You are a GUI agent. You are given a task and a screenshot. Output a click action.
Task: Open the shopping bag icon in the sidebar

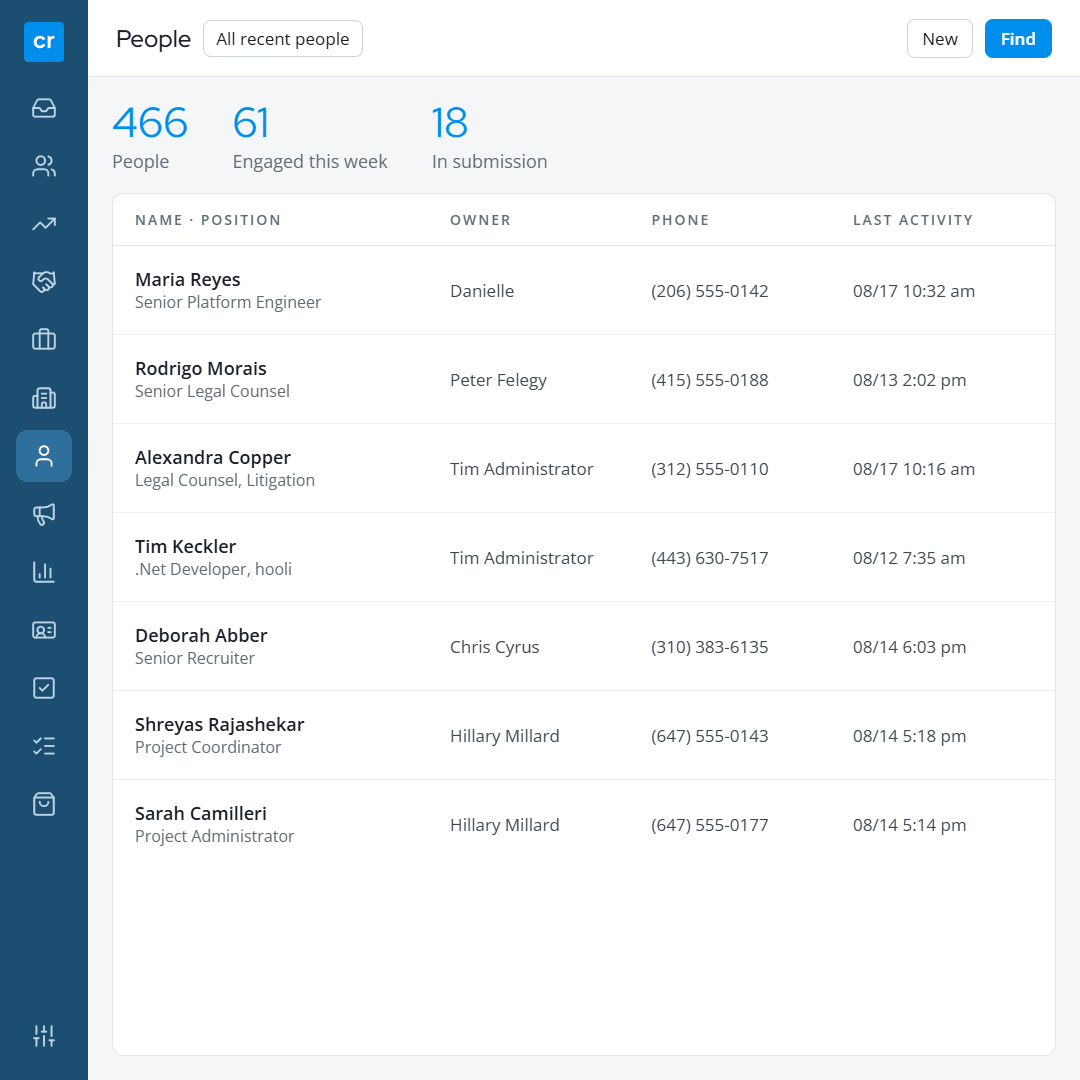click(x=43, y=804)
